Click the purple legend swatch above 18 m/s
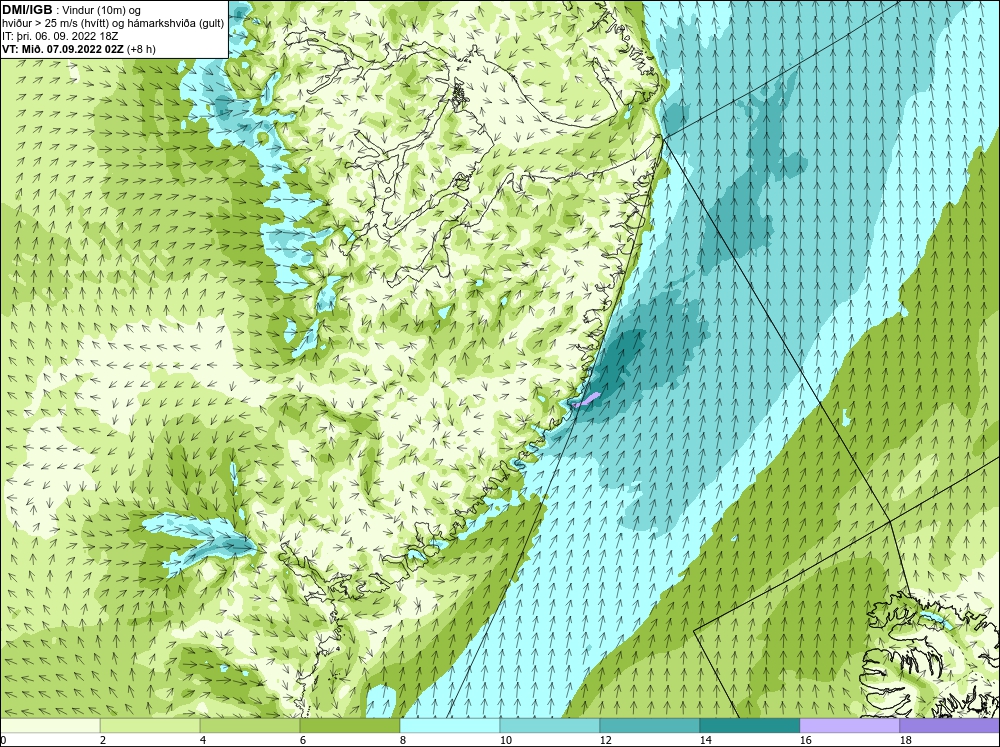1000x747 pixels. click(x=950, y=726)
